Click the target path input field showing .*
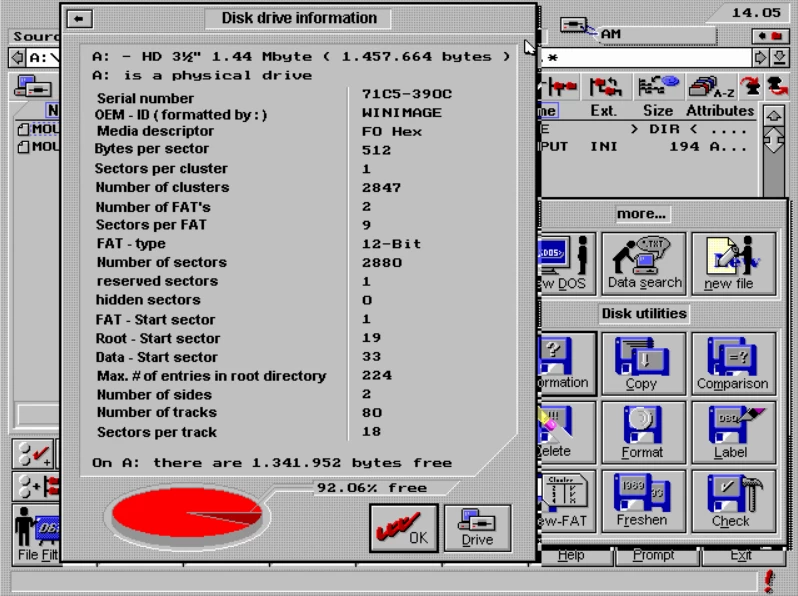 click(645, 58)
